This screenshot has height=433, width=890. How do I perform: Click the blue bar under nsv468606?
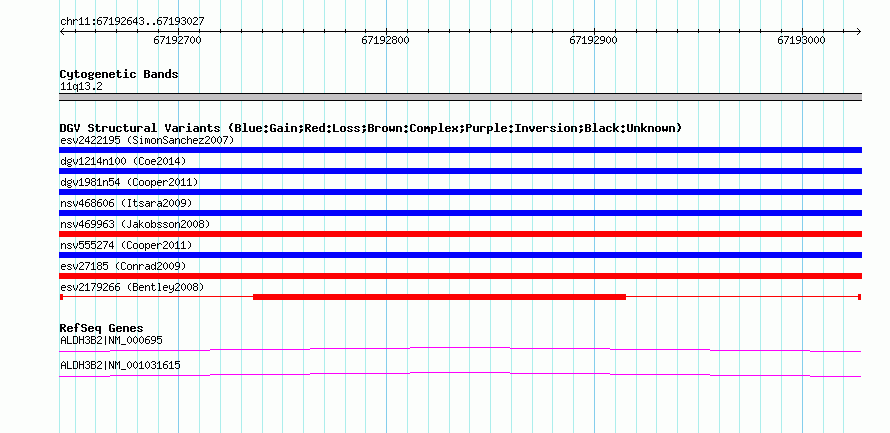point(460,213)
